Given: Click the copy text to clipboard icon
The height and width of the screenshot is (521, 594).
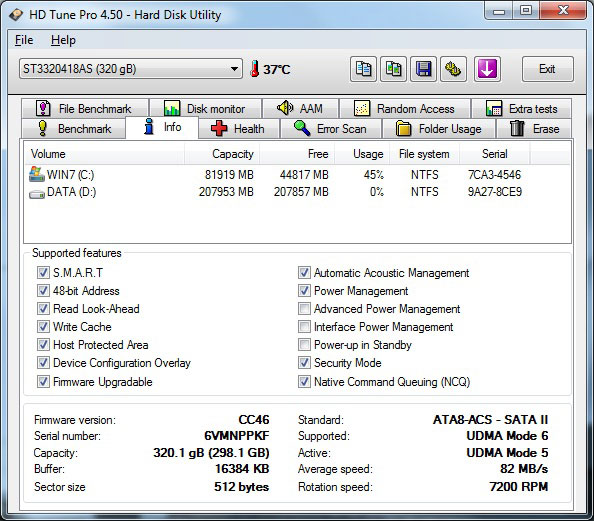Looking at the screenshot, I should (x=363, y=69).
